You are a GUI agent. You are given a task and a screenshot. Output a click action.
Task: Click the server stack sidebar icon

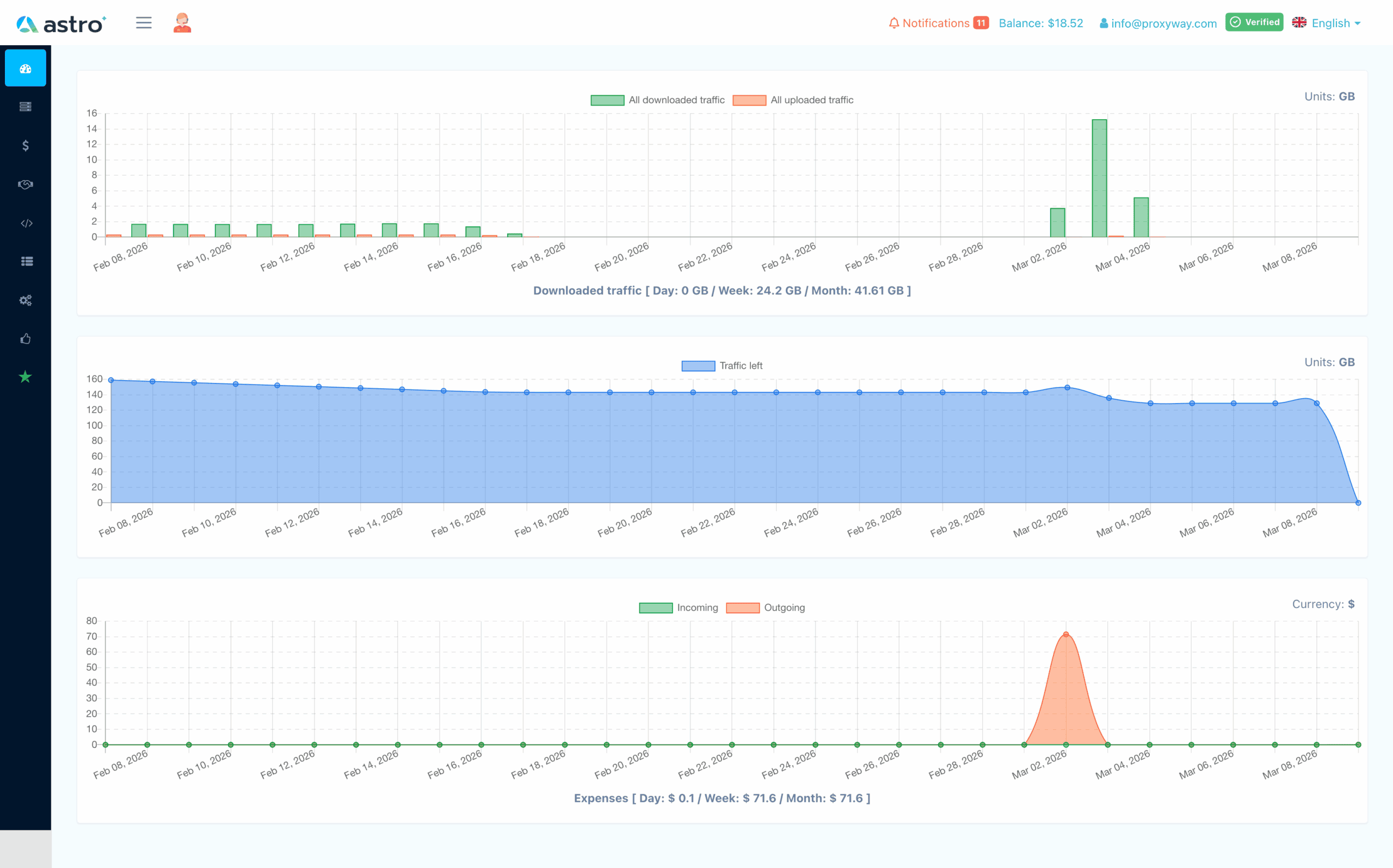[x=25, y=107]
